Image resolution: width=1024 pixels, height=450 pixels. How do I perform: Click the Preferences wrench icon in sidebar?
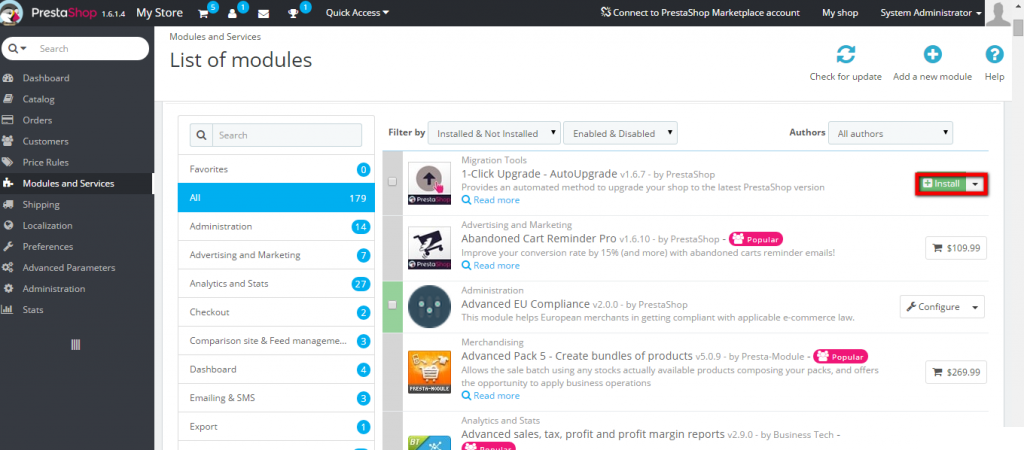tap(8, 246)
